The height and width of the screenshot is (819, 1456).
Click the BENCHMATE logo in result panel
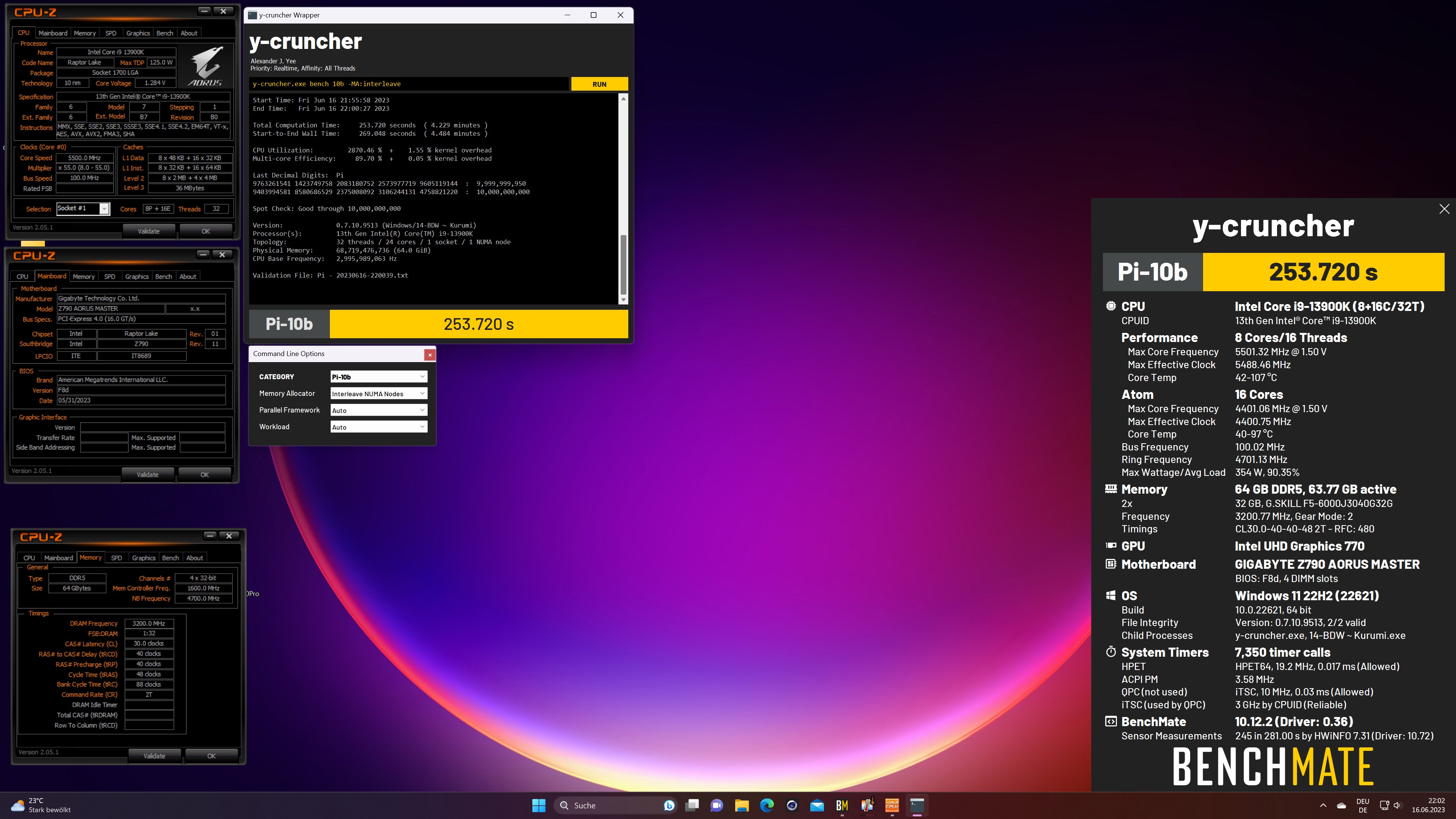pyautogui.click(x=1273, y=767)
